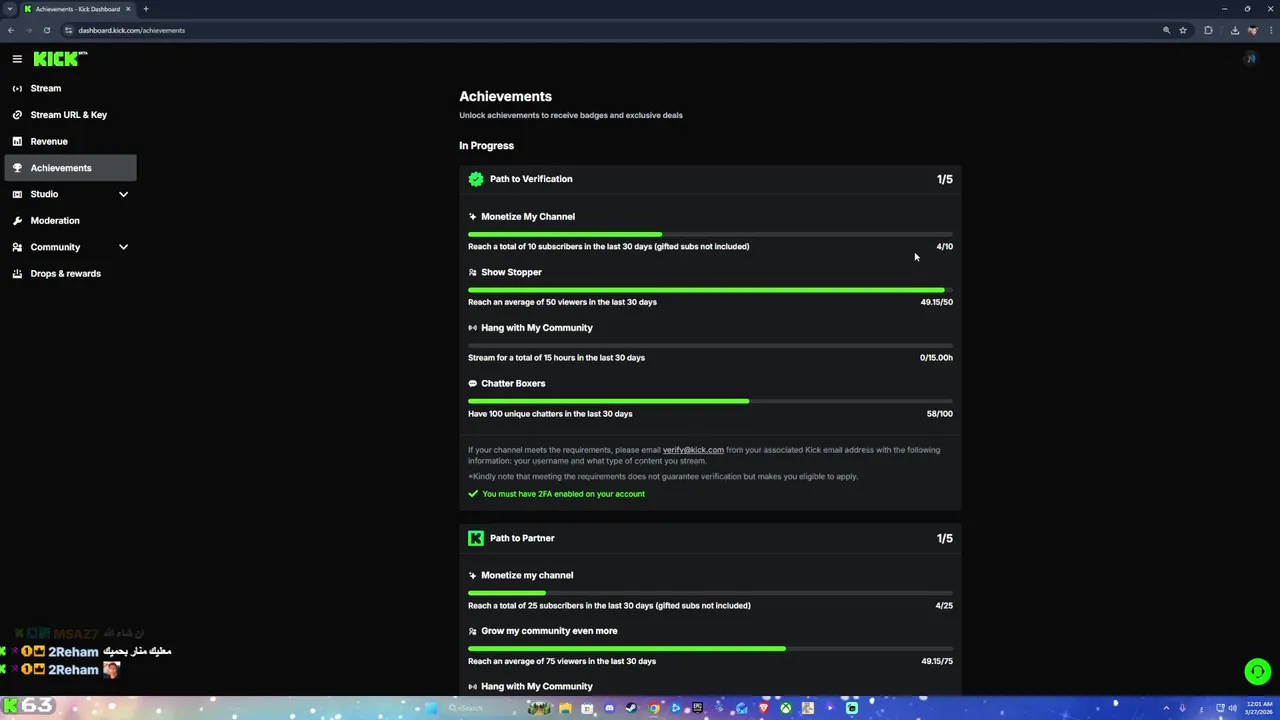Open File Explorer from the taskbar
This screenshot has width=1280, height=720.
(565, 708)
